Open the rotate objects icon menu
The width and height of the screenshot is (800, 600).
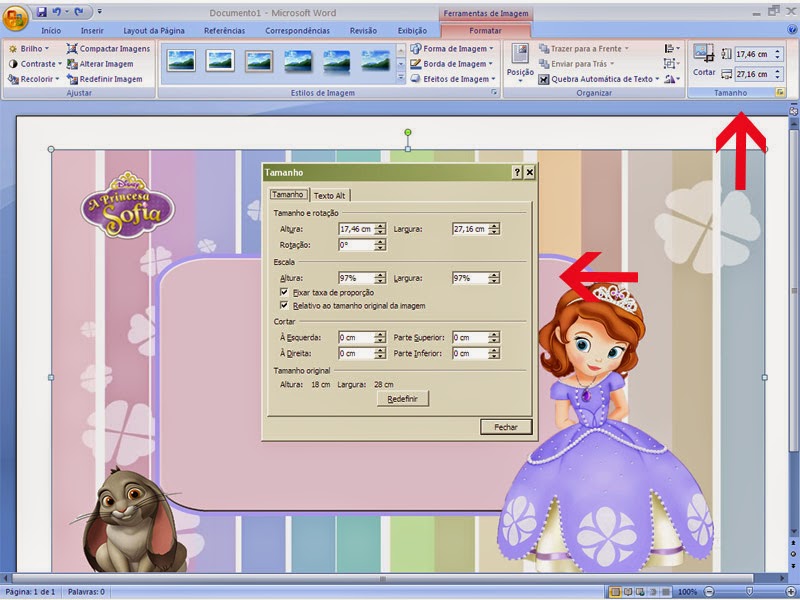[x=672, y=79]
